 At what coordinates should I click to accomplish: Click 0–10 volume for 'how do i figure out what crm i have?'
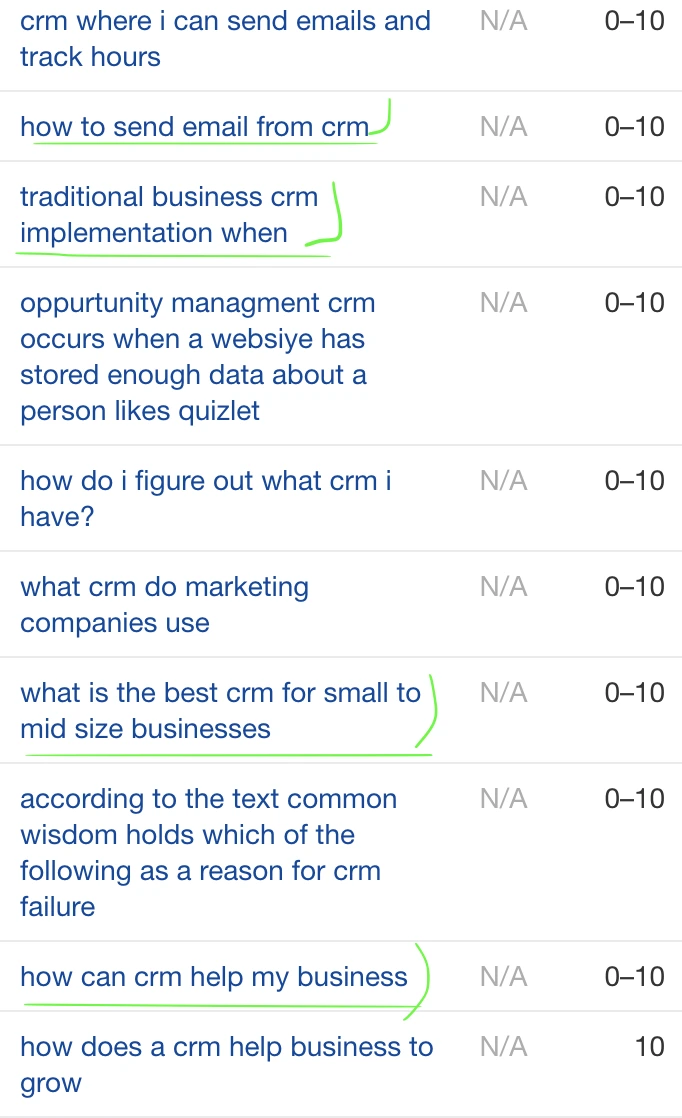click(x=634, y=480)
